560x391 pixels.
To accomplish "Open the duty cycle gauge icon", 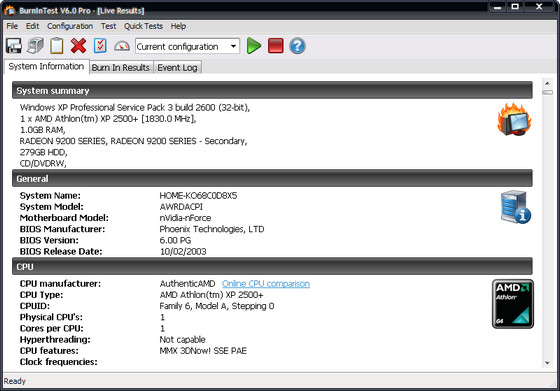I will tap(122, 46).
